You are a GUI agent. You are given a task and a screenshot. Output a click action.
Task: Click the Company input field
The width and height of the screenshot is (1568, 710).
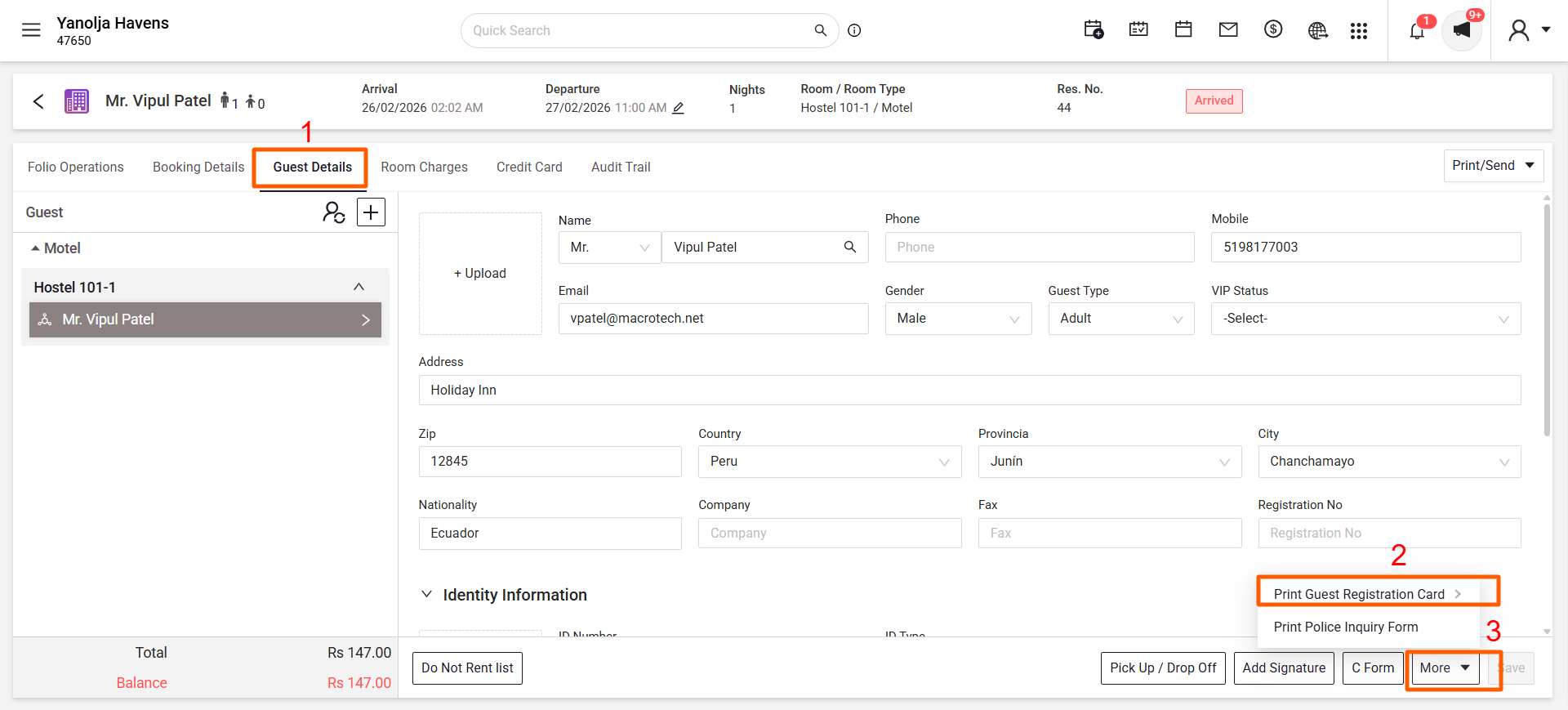(x=830, y=534)
